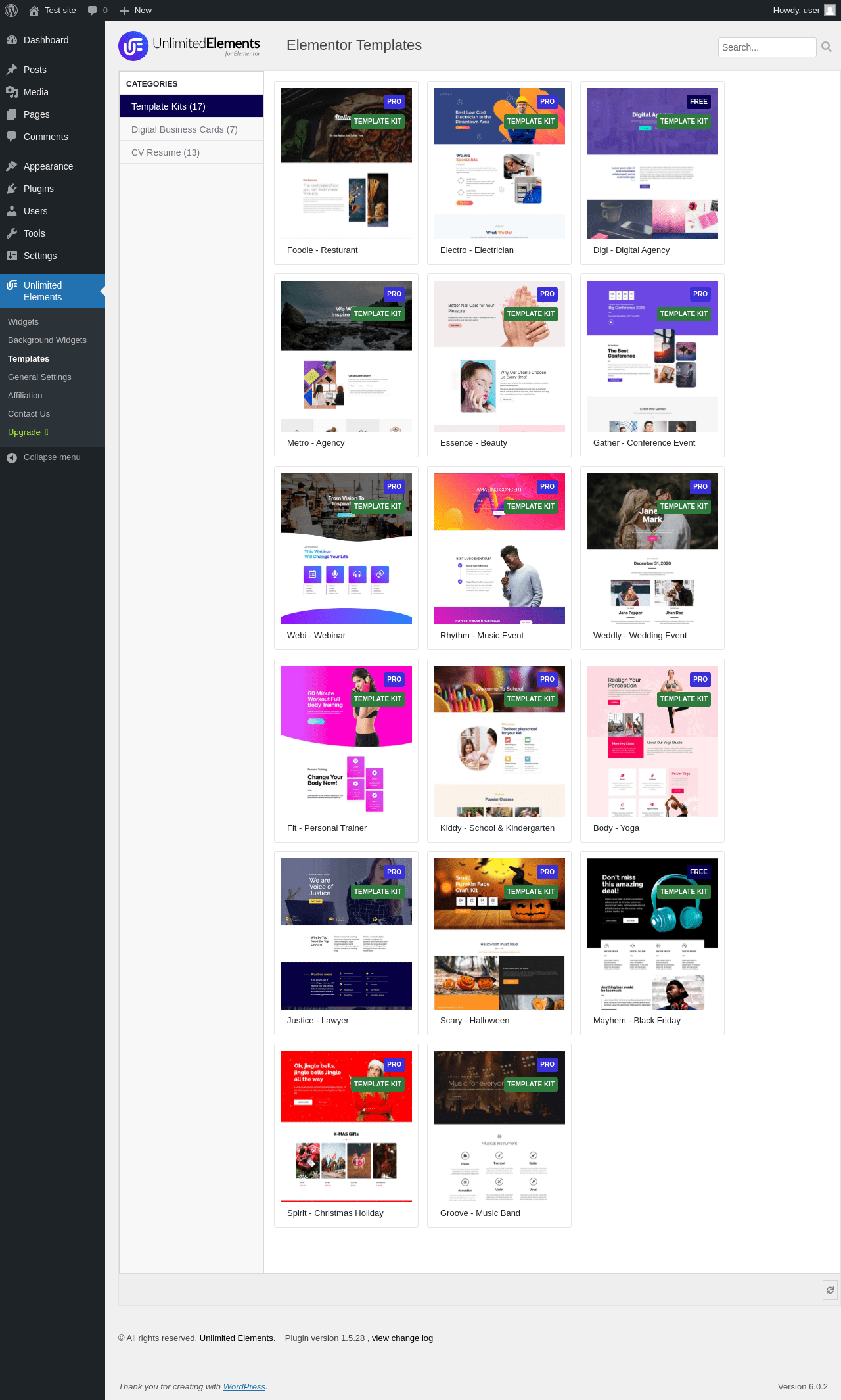Open Rhythm - Music Event template thumbnail

point(499,549)
